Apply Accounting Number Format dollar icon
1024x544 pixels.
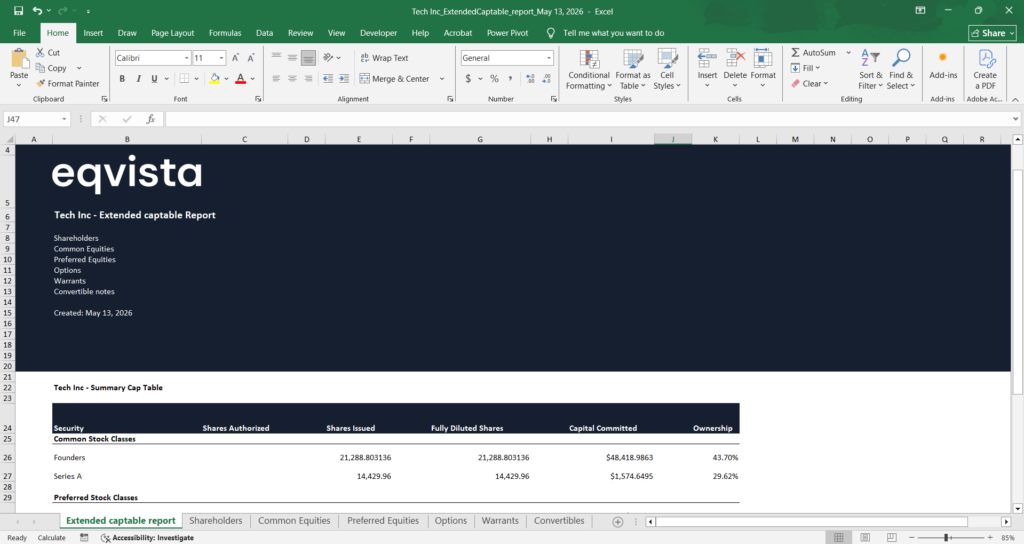point(468,78)
